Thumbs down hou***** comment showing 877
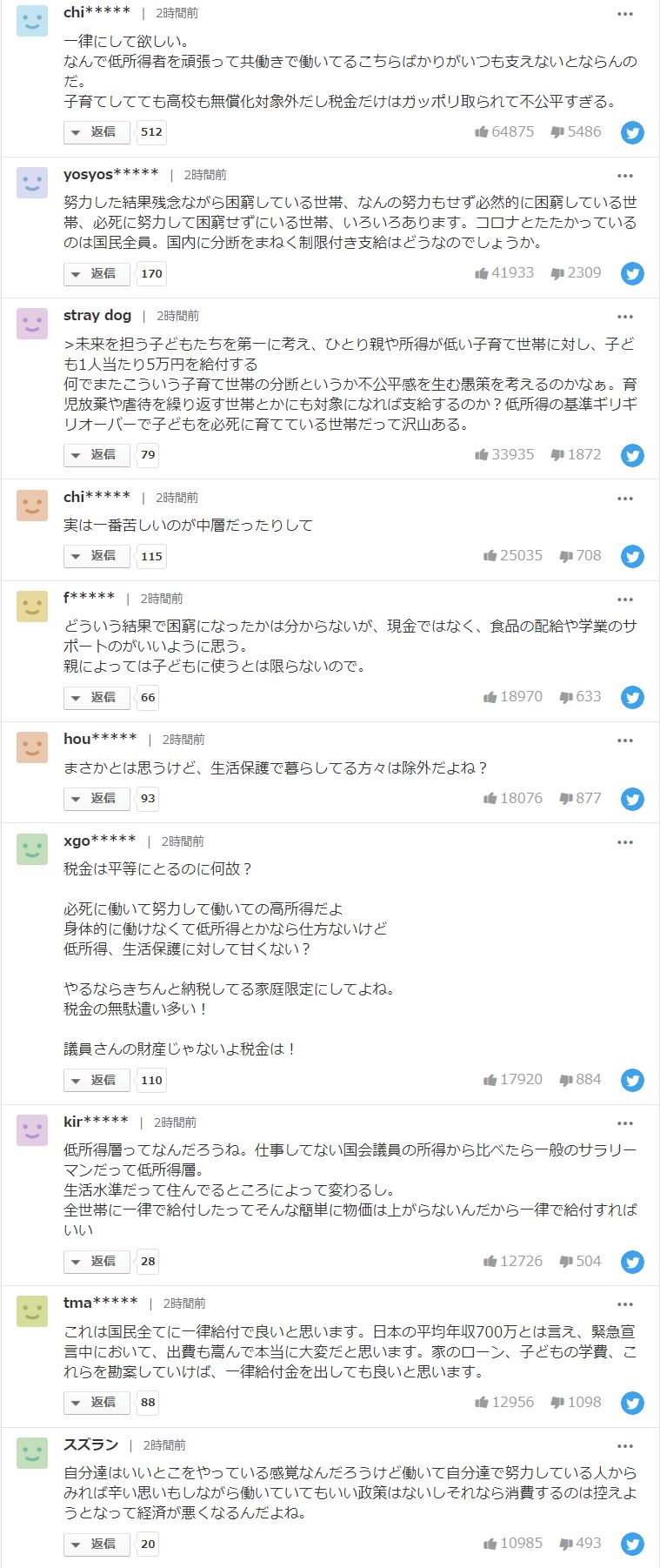This screenshot has width=660, height=1568. click(x=580, y=797)
